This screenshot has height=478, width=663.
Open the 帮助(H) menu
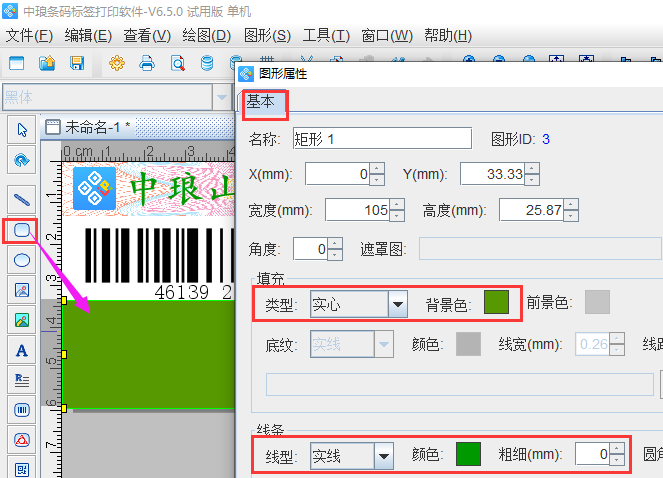coord(448,36)
